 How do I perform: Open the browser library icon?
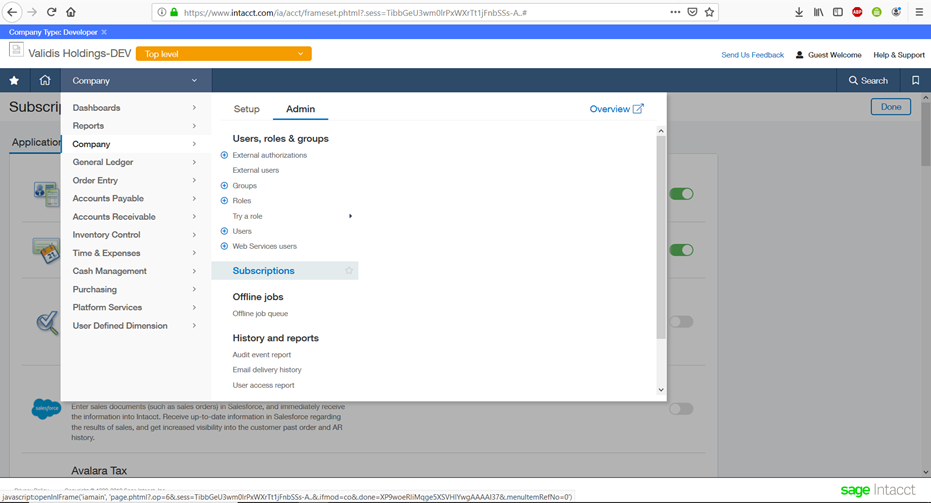(x=818, y=12)
